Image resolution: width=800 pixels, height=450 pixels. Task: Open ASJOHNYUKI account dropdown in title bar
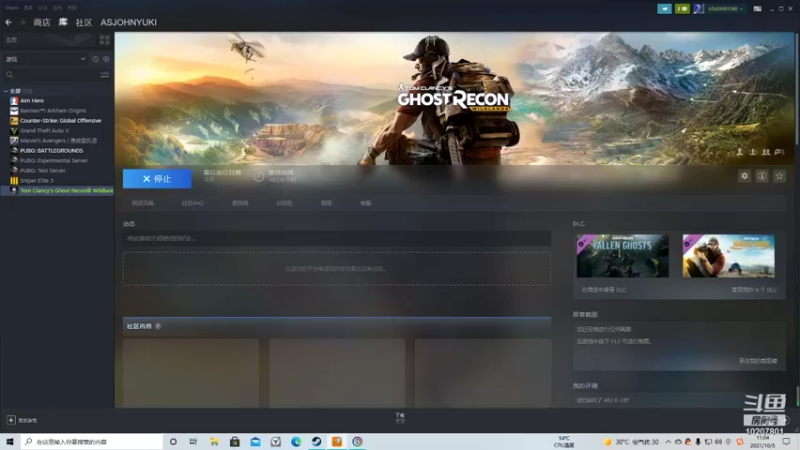click(725, 9)
